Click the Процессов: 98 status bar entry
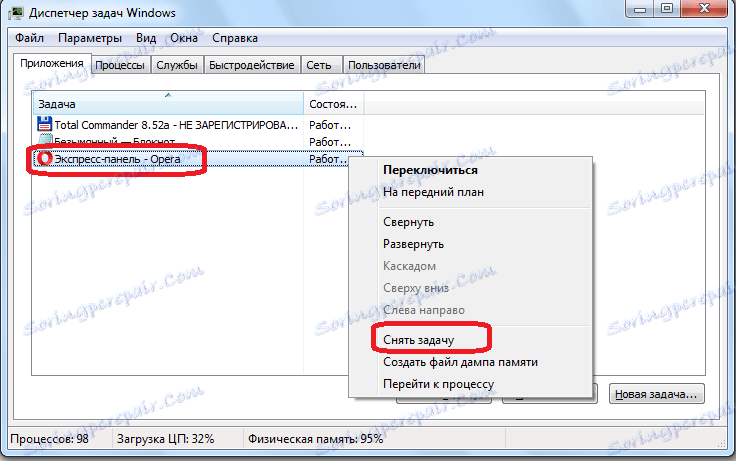 tap(49, 439)
